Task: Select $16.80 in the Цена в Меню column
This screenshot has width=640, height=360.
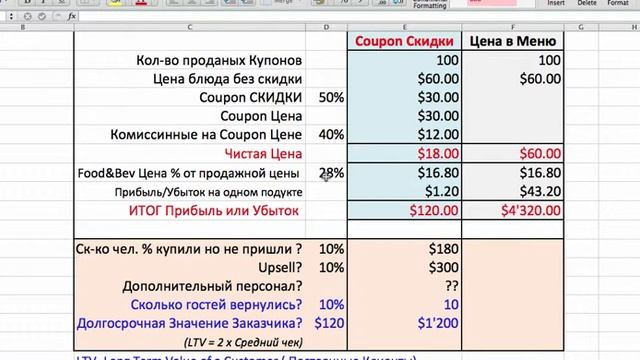Action: tap(513, 173)
